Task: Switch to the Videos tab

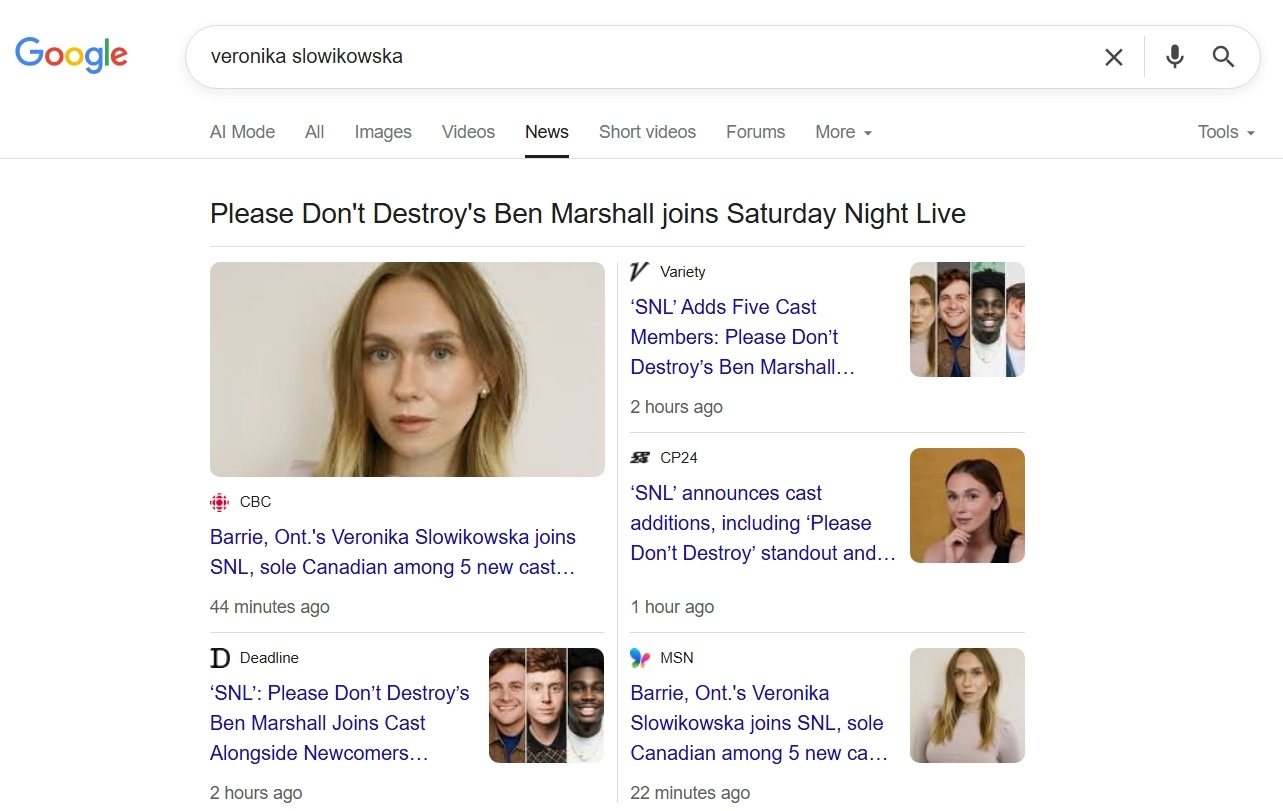Action: pos(467,132)
